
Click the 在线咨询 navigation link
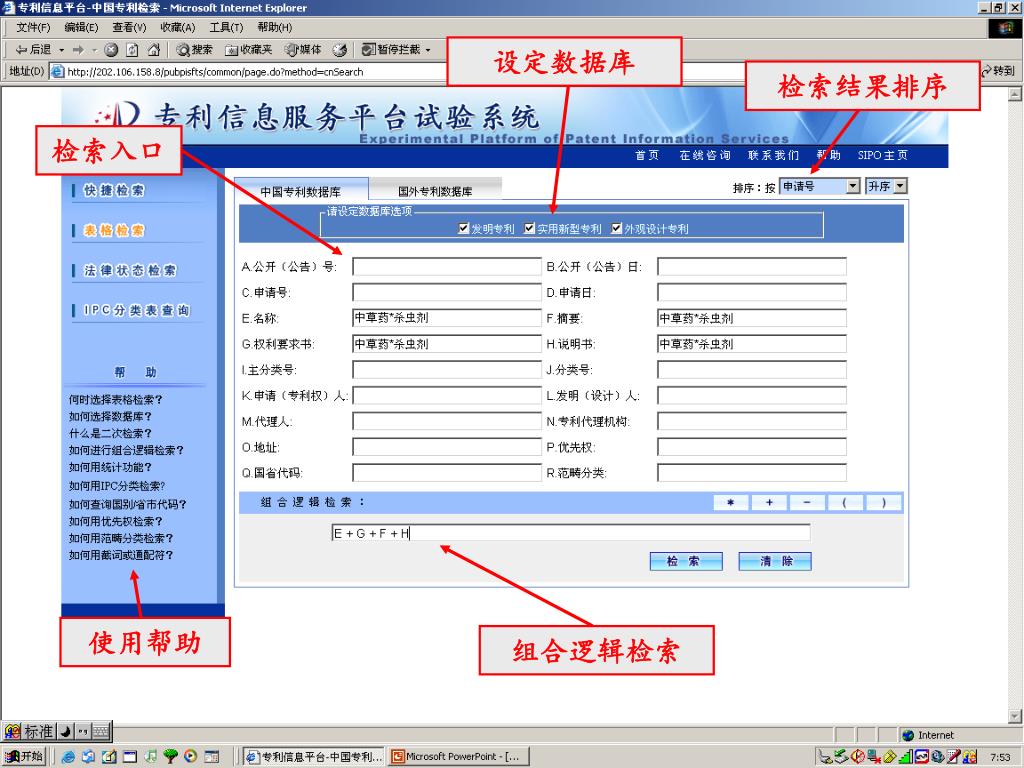pyautogui.click(x=705, y=155)
